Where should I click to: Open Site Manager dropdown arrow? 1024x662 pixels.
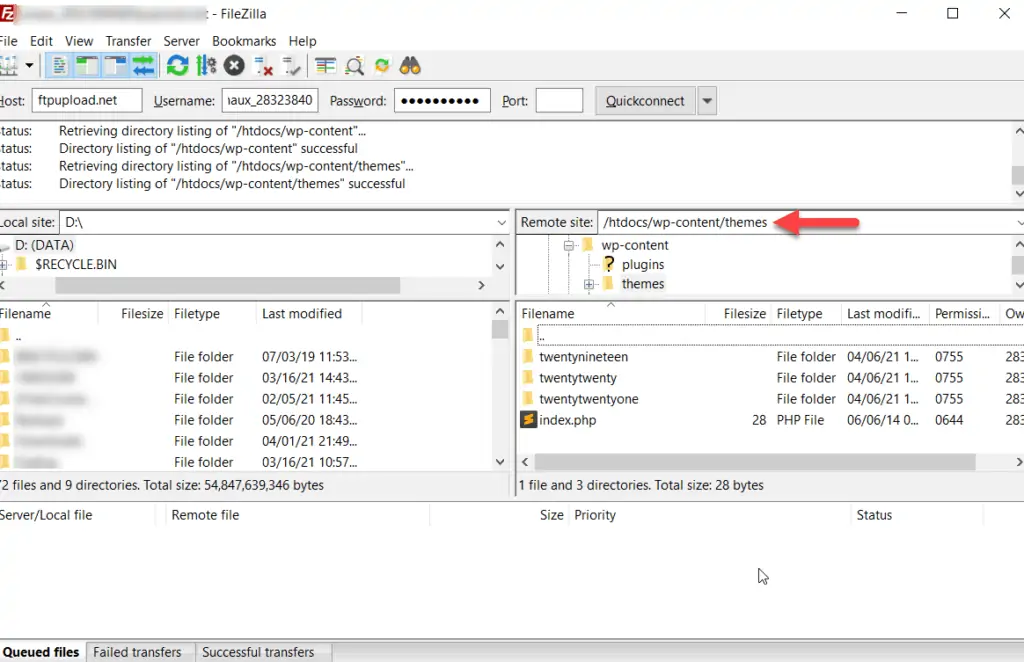29,65
